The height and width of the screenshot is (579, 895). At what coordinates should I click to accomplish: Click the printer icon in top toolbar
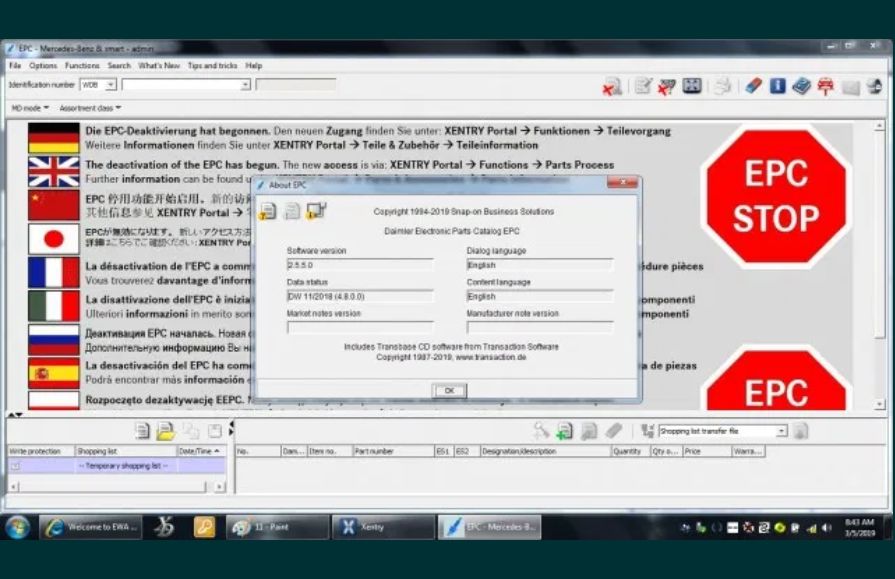pos(723,86)
